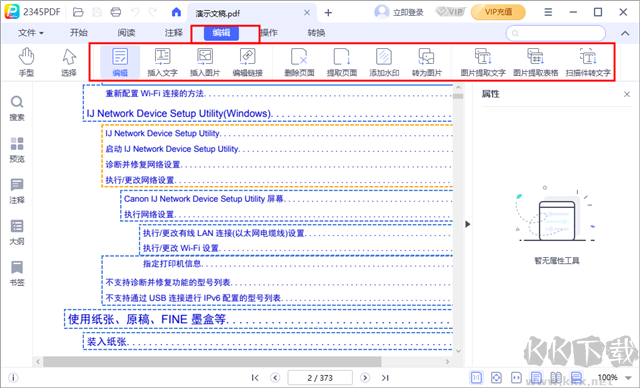Screen dimensions: 640x388
Task: Click the Redo arrow icon
Action: coord(153,12)
